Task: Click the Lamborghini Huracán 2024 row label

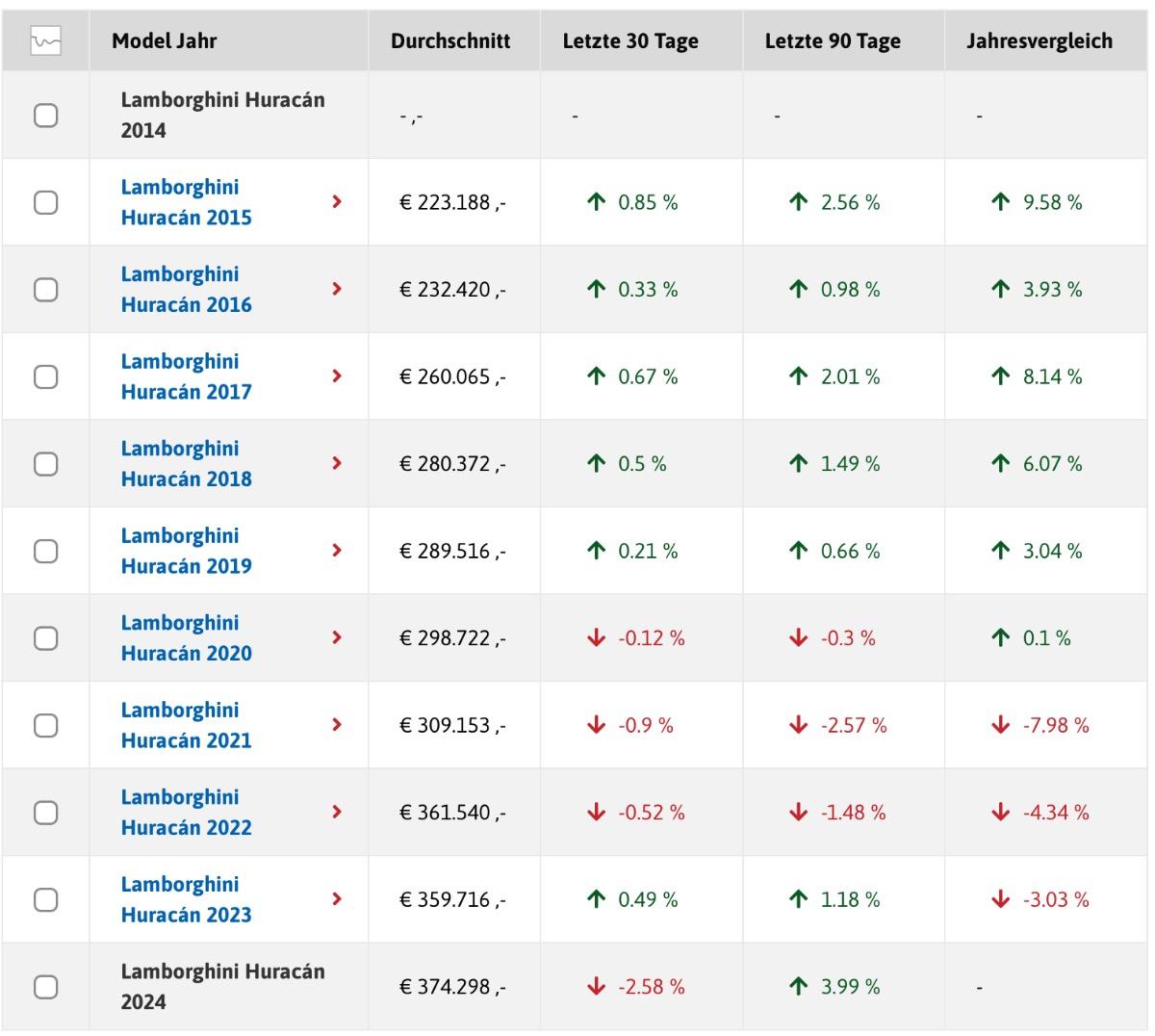Action: point(223,987)
